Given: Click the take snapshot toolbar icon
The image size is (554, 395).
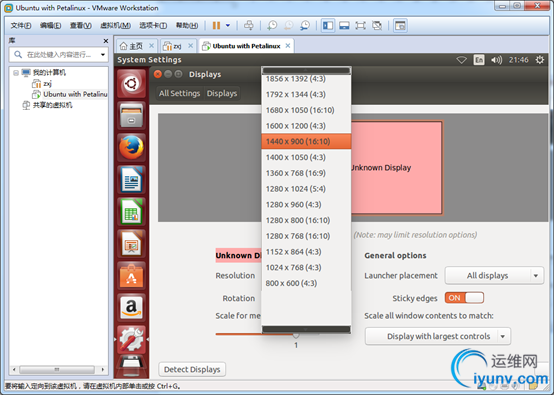Looking at the screenshot, I should click(272, 25).
